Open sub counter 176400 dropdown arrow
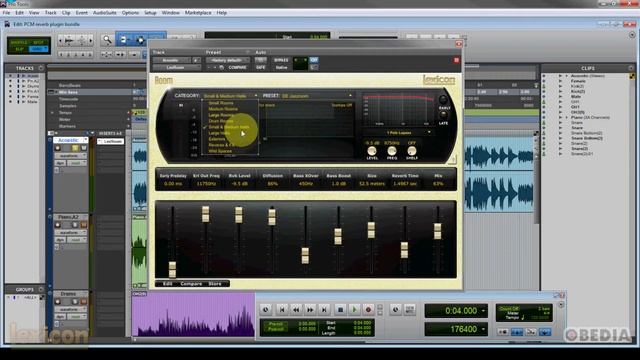Screen dimensions: 640x360 tap(483, 329)
